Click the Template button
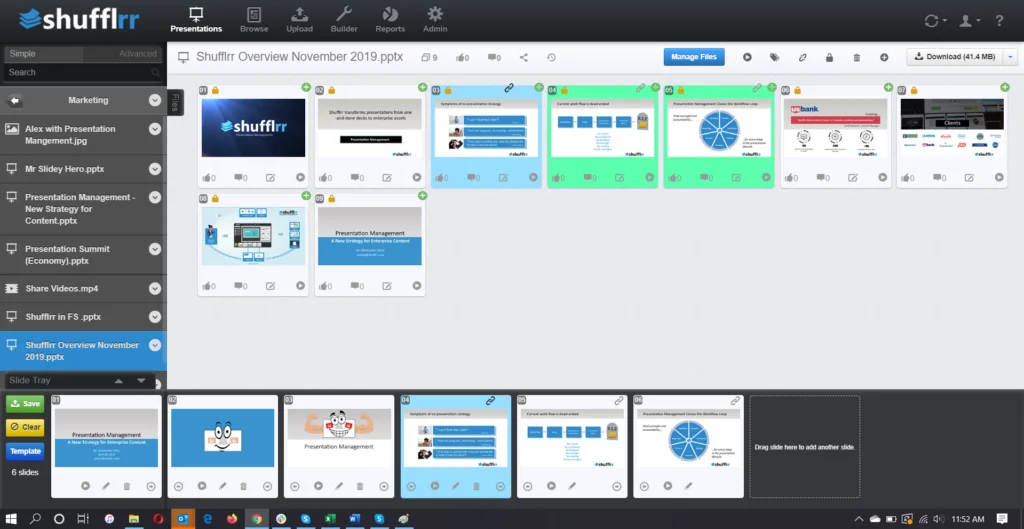 click(x=25, y=451)
